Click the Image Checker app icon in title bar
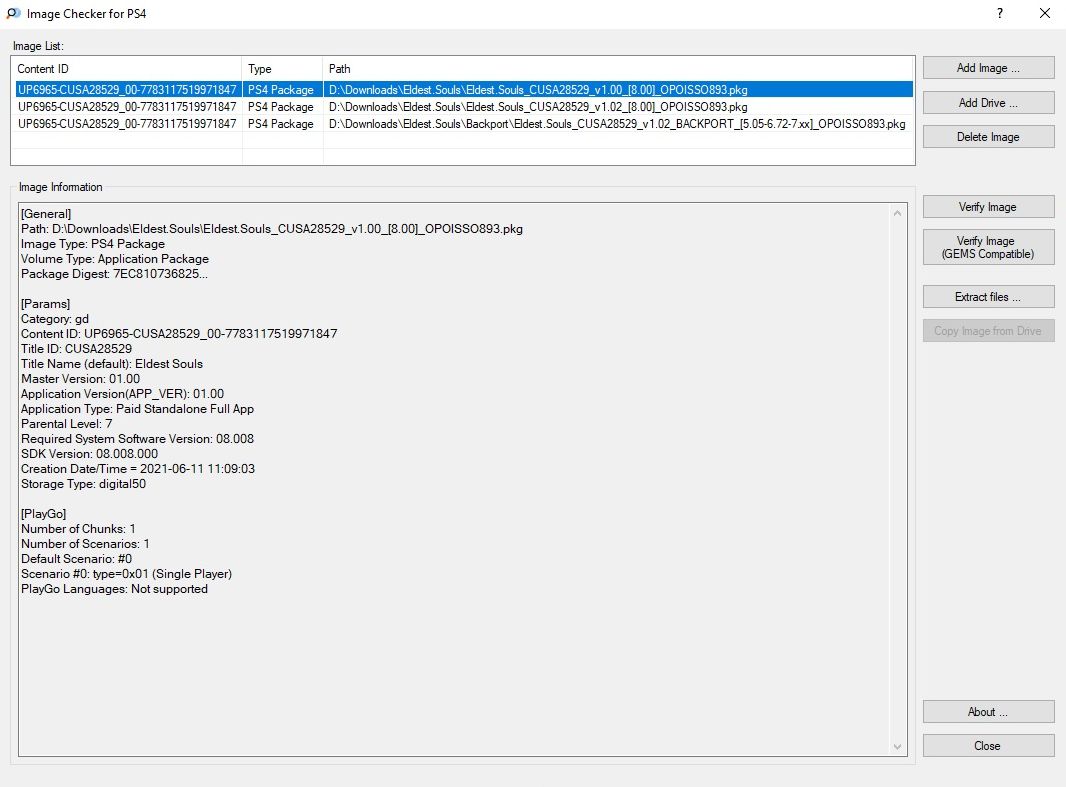The image size is (1066, 787). pos(13,14)
